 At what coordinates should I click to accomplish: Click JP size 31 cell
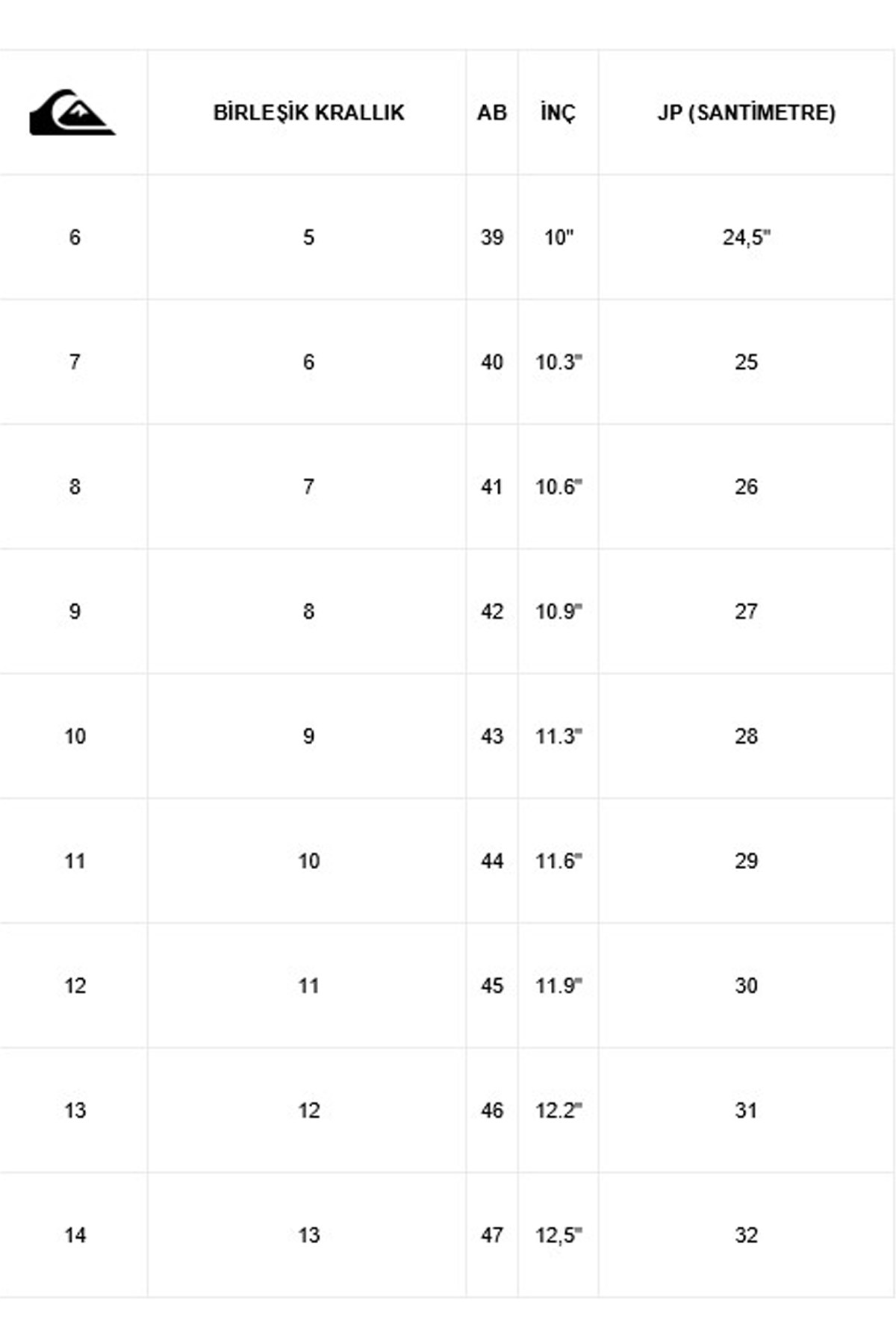[746, 1110]
